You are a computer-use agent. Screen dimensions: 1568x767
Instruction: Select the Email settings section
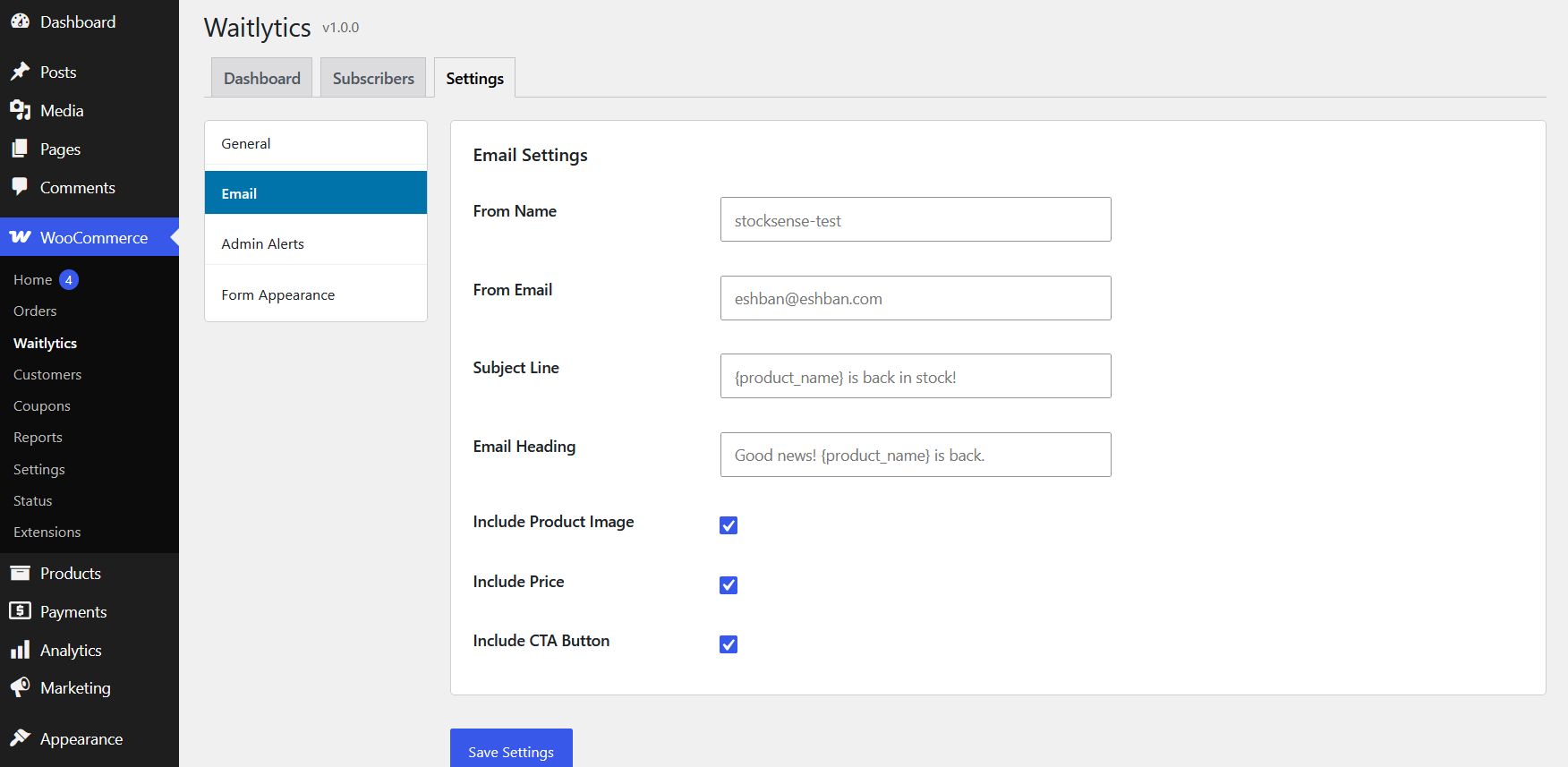[x=316, y=193]
